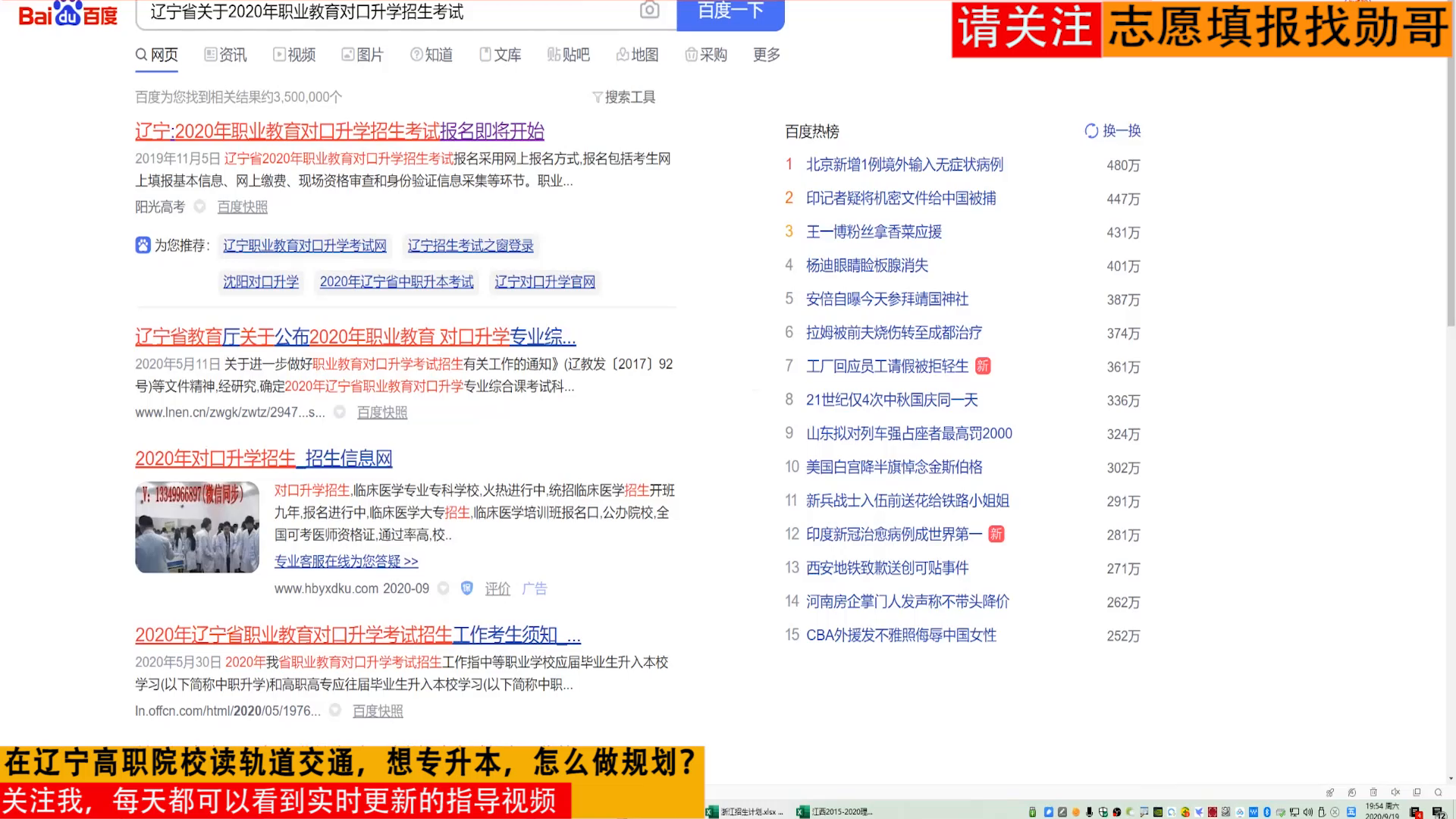Click the paw icon beside 为您推荐
This screenshot has height=819, width=1456.
(x=143, y=245)
